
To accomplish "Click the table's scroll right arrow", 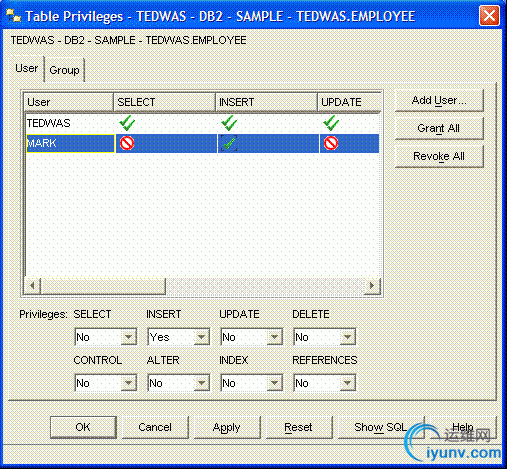I will pyautogui.click(x=372, y=286).
